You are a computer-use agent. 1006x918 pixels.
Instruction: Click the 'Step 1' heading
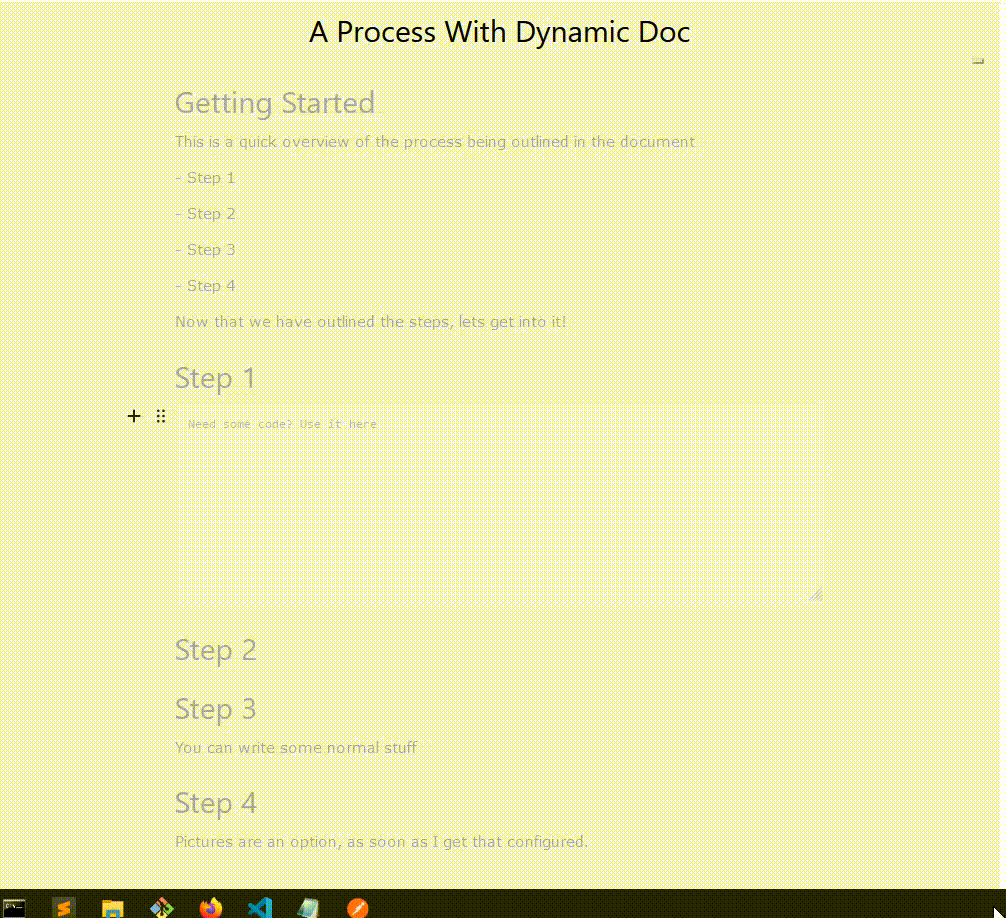tap(215, 378)
